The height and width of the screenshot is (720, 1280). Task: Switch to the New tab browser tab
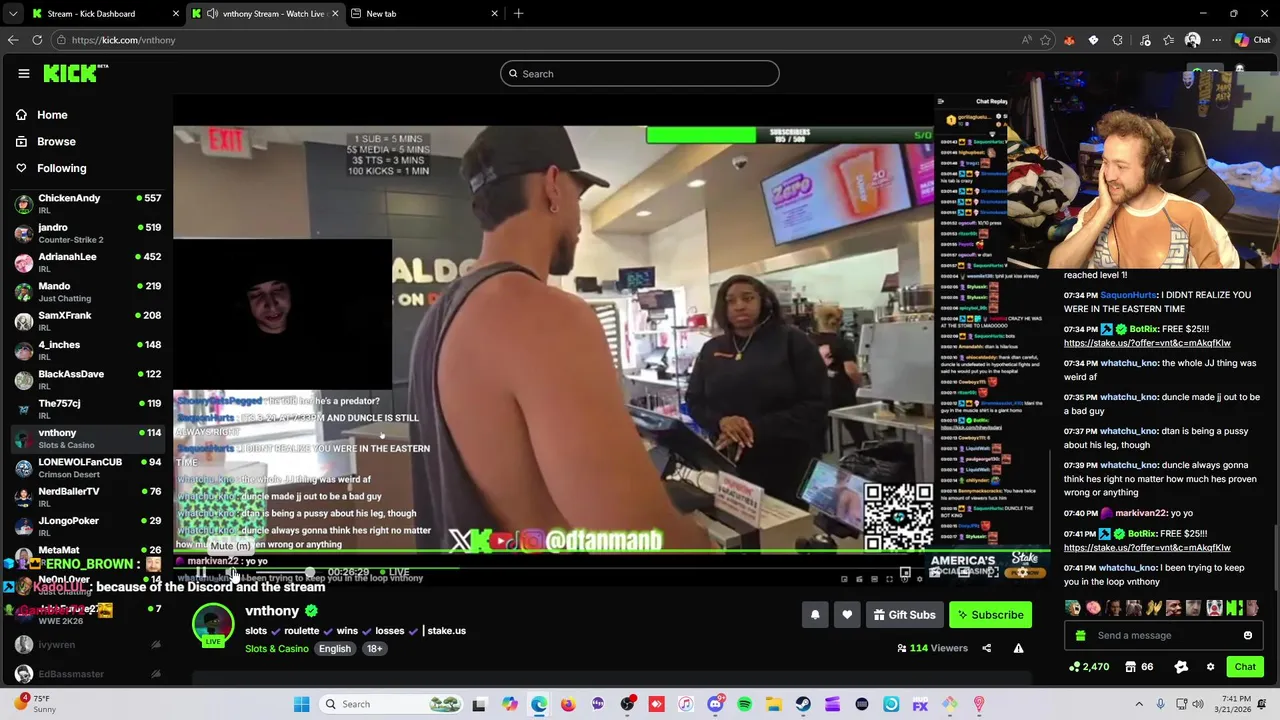[x=424, y=13]
